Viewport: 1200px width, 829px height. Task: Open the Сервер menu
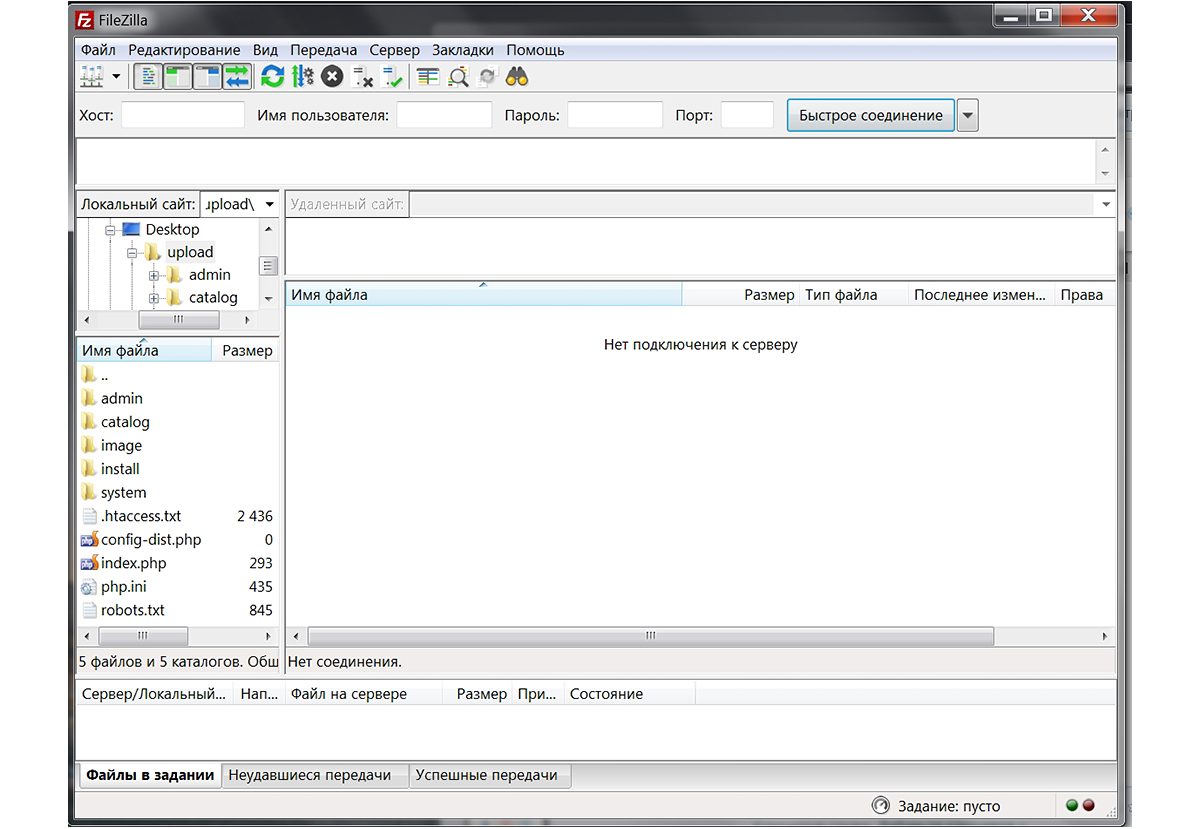(394, 50)
